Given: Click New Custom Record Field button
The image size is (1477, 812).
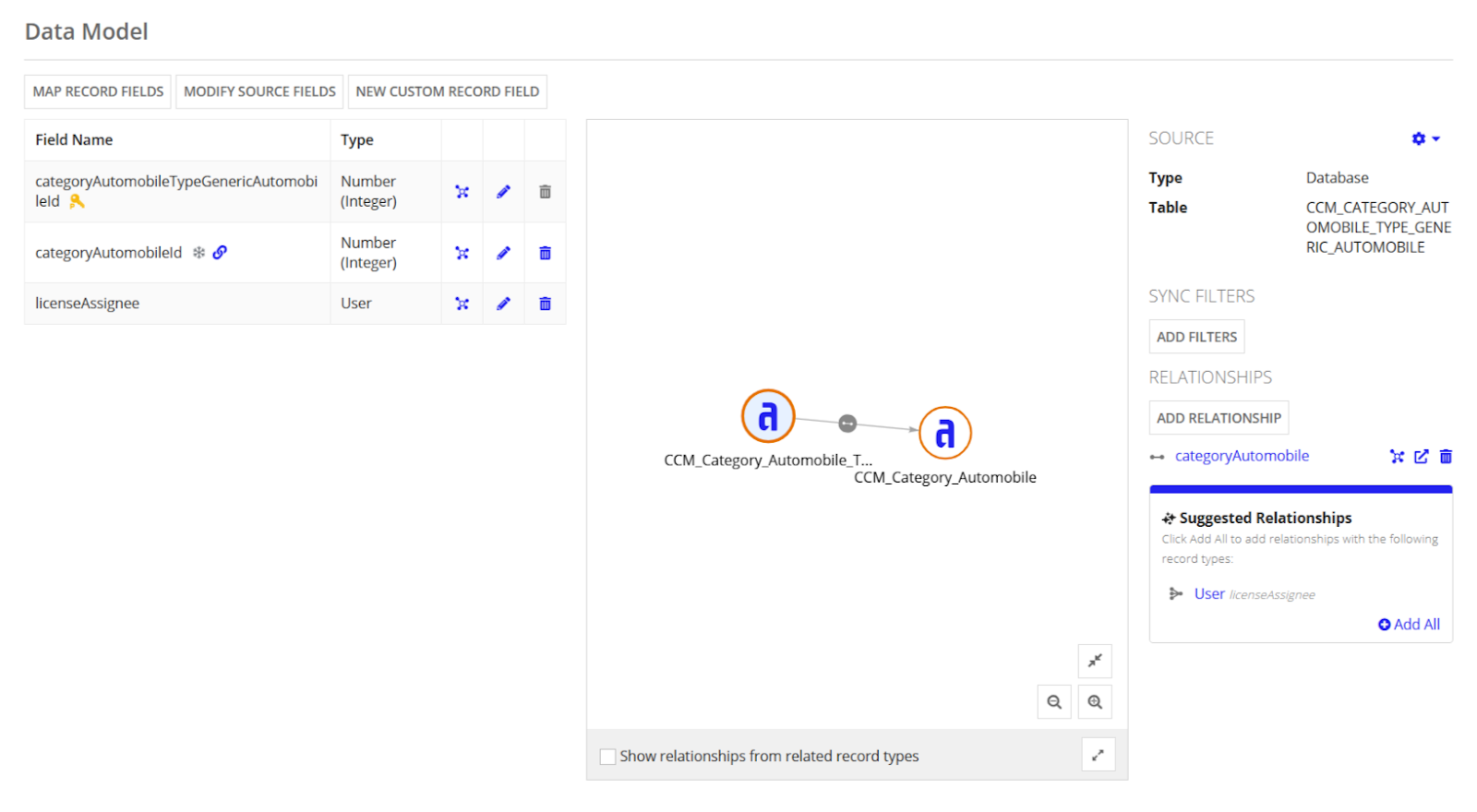Looking at the screenshot, I should click(448, 91).
